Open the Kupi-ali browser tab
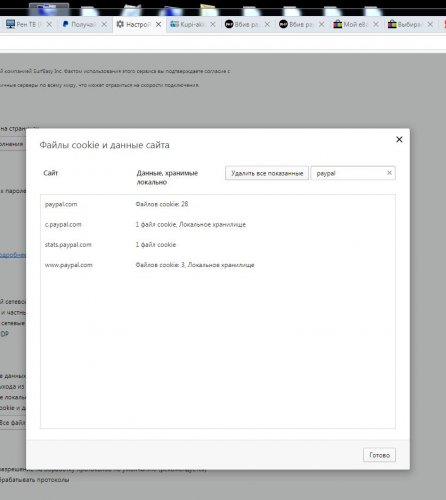 coord(192,24)
